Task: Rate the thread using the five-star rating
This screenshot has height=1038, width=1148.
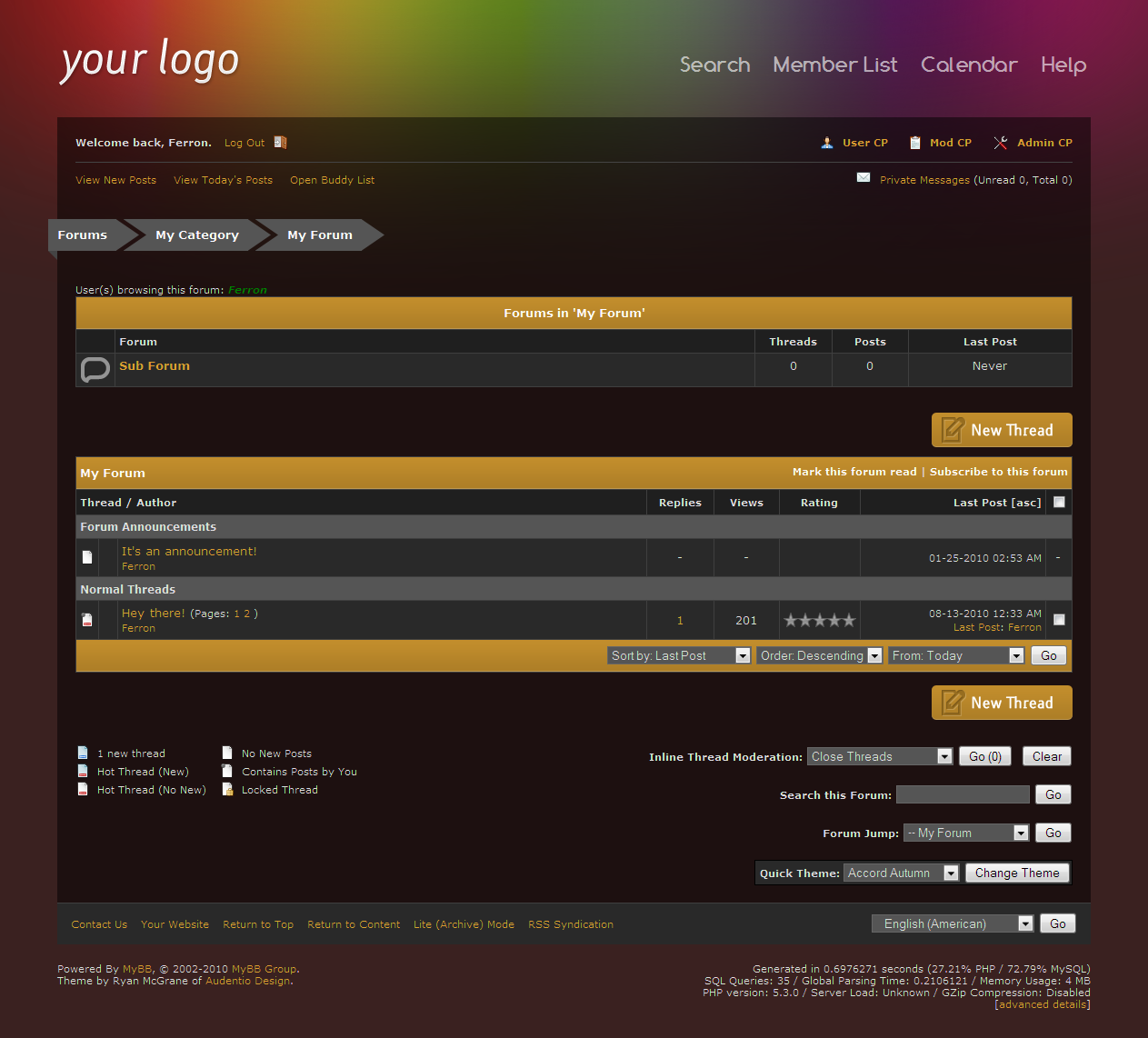Action: [x=819, y=620]
